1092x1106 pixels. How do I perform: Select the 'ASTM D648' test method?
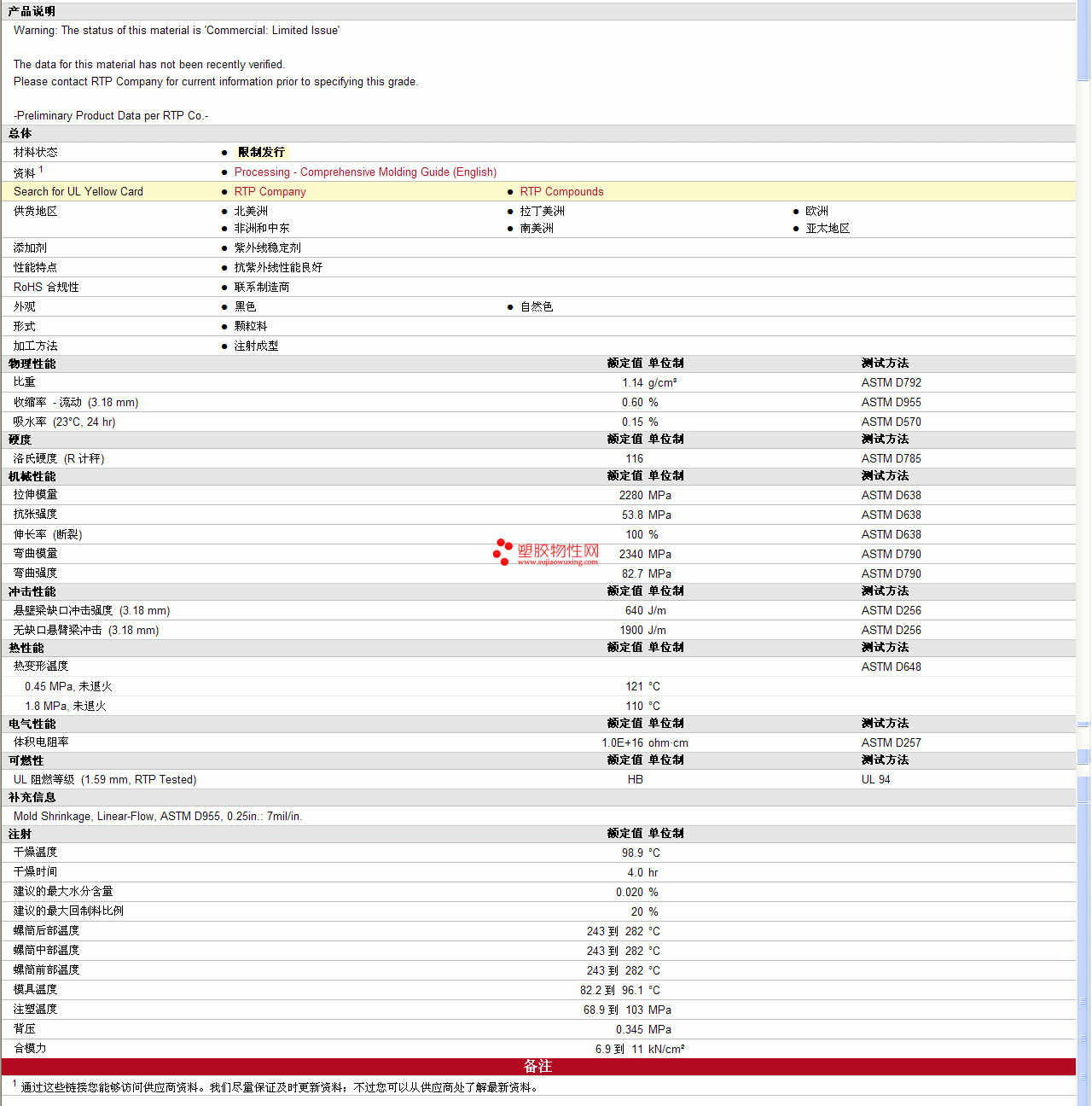click(x=892, y=667)
